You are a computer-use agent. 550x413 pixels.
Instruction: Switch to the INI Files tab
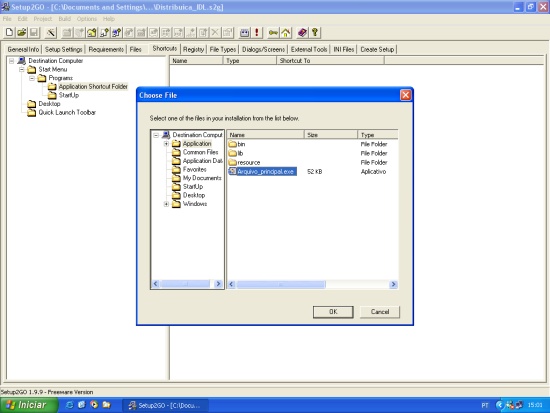(344, 49)
